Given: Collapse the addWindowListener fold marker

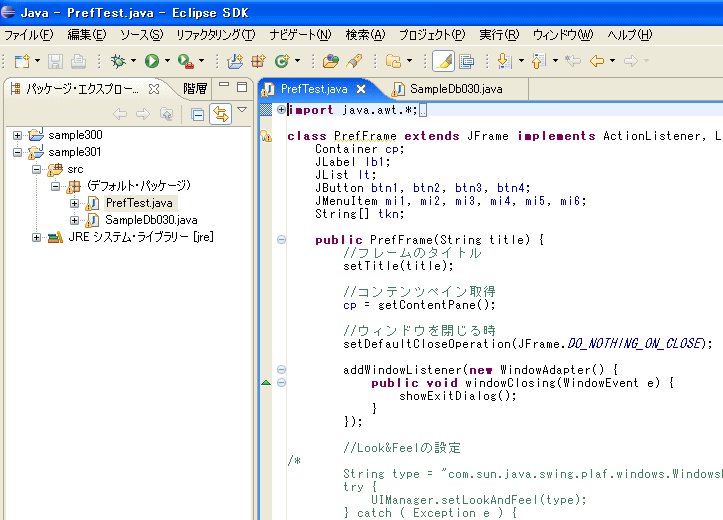Looking at the screenshot, I should click(281, 369).
